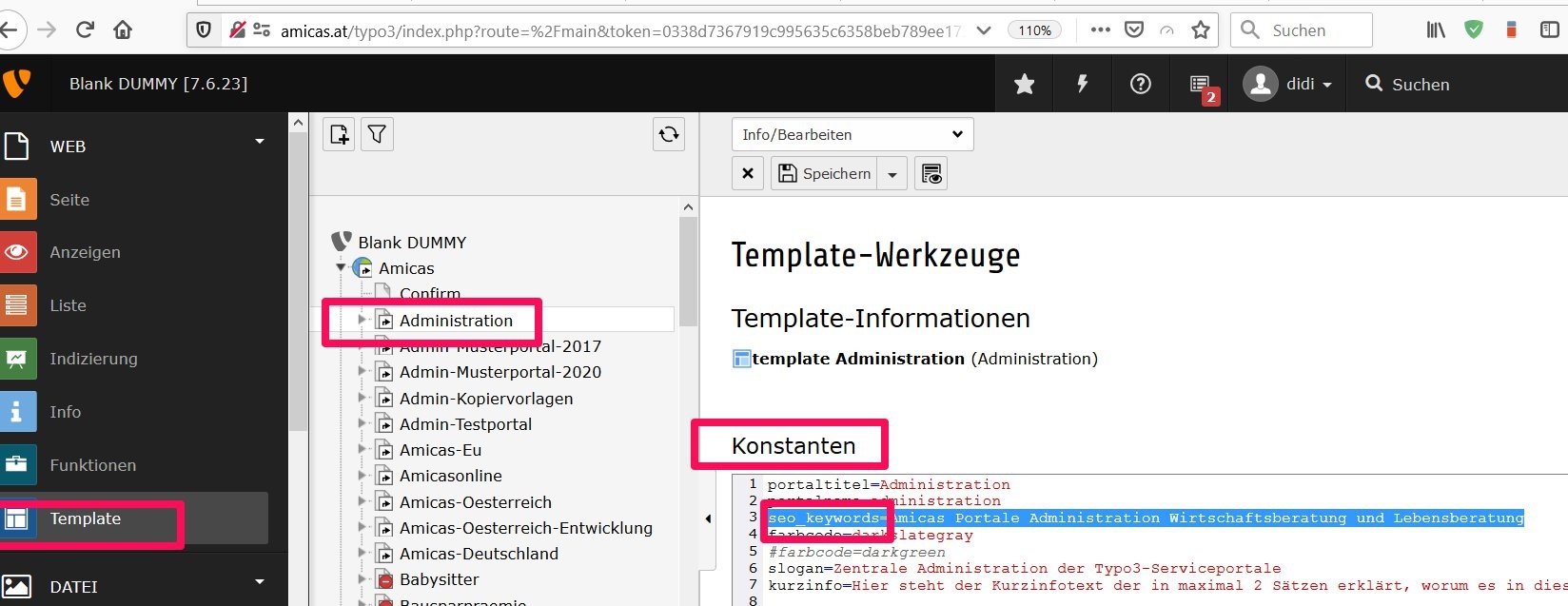
Task: Collapse the WEB module group
Action: tap(259, 143)
